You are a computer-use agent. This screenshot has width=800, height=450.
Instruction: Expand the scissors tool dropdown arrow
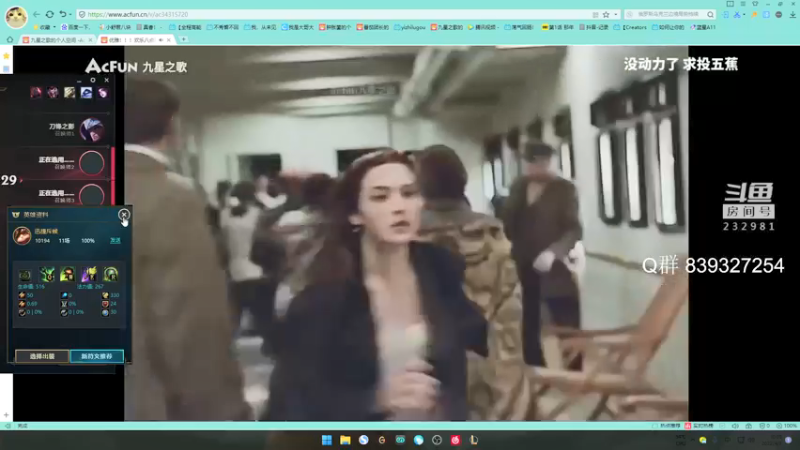tap(744, 15)
